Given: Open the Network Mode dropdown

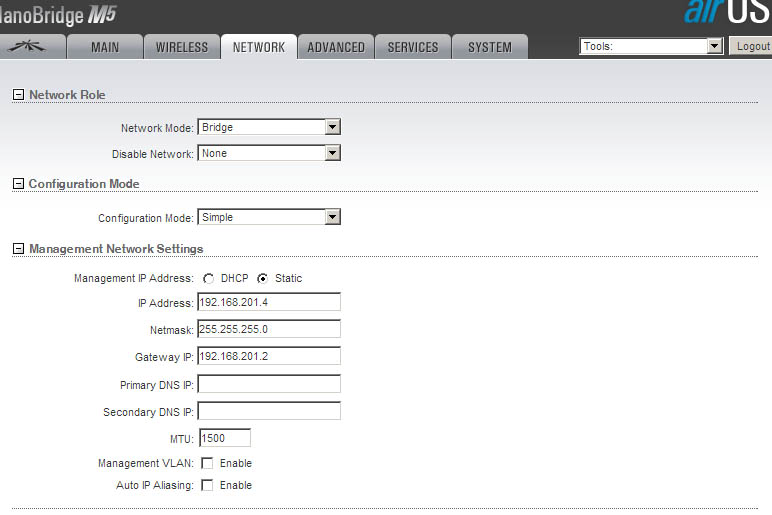Looking at the screenshot, I should point(269,127).
